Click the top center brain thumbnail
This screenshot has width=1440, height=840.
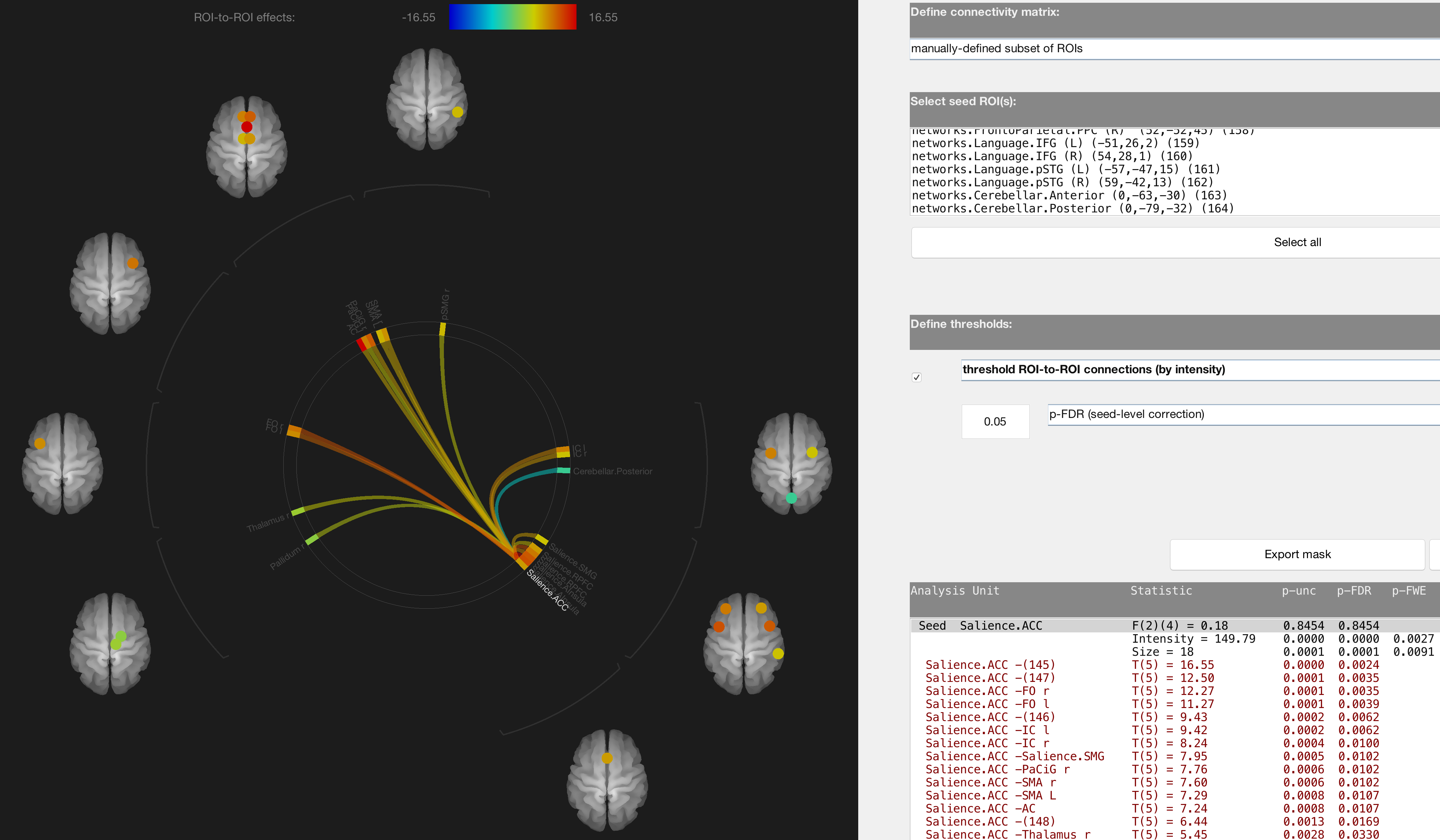pos(427,99)
